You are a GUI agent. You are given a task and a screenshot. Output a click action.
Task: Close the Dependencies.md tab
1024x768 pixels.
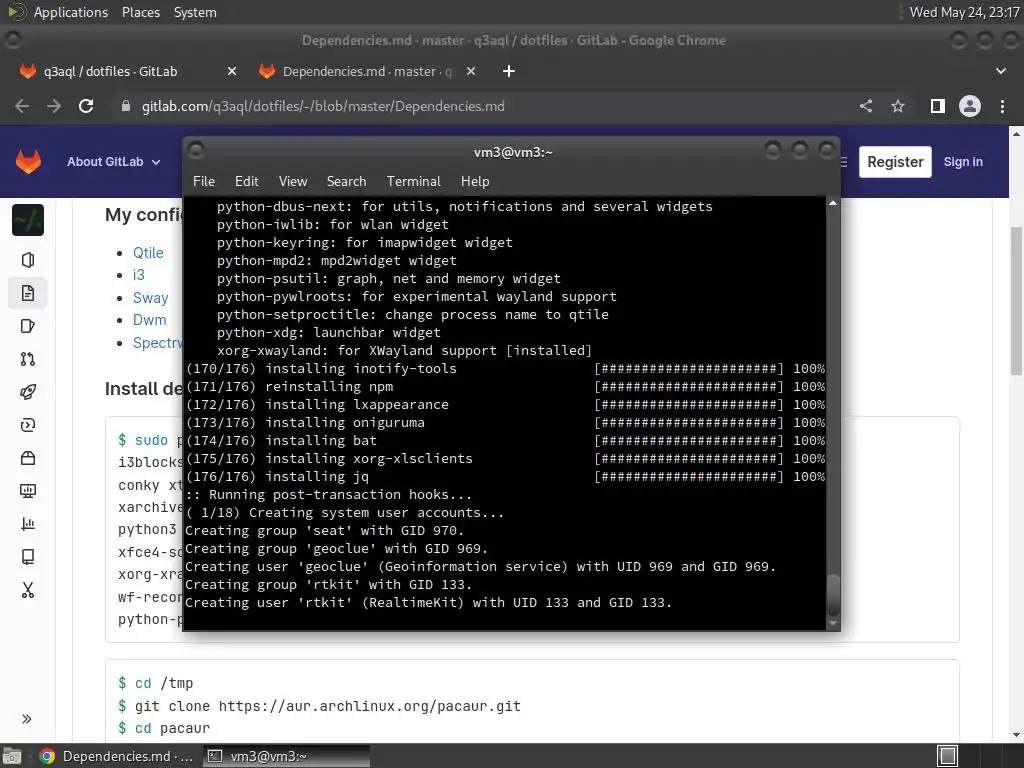click(471, 71)
